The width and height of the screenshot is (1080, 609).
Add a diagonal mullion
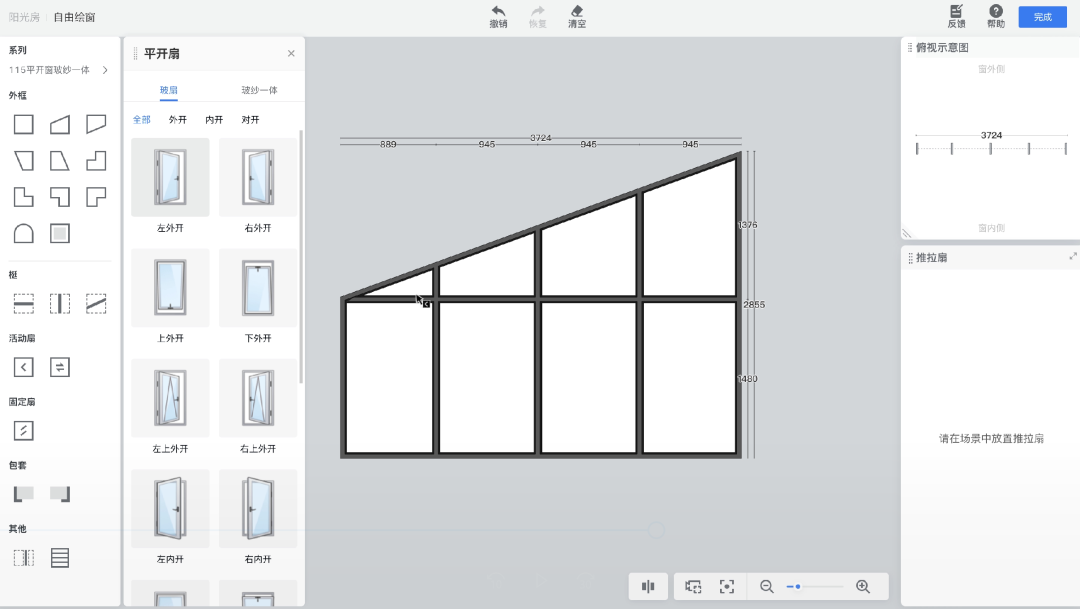coord(96,304)
